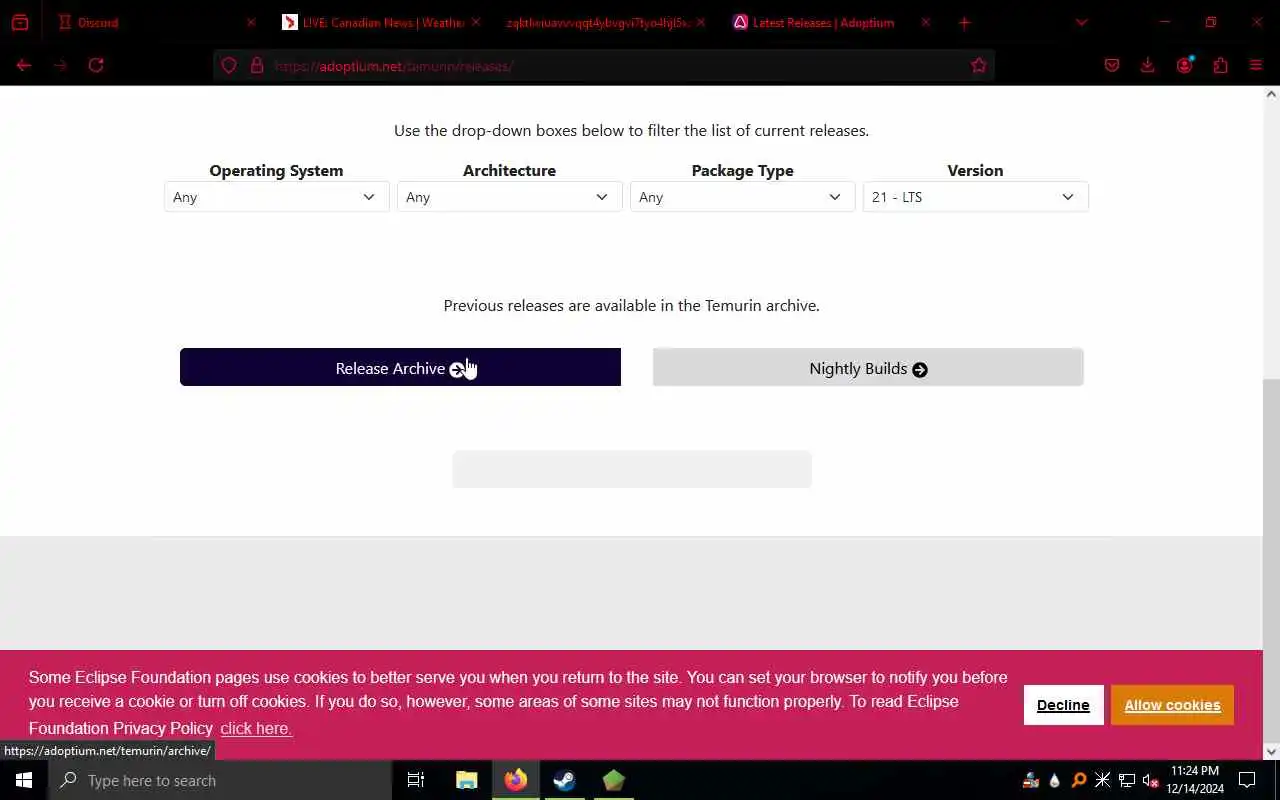Open the Extensions puzzle icon
The height and width of the screenshot is (800, 1280).
1221,65
